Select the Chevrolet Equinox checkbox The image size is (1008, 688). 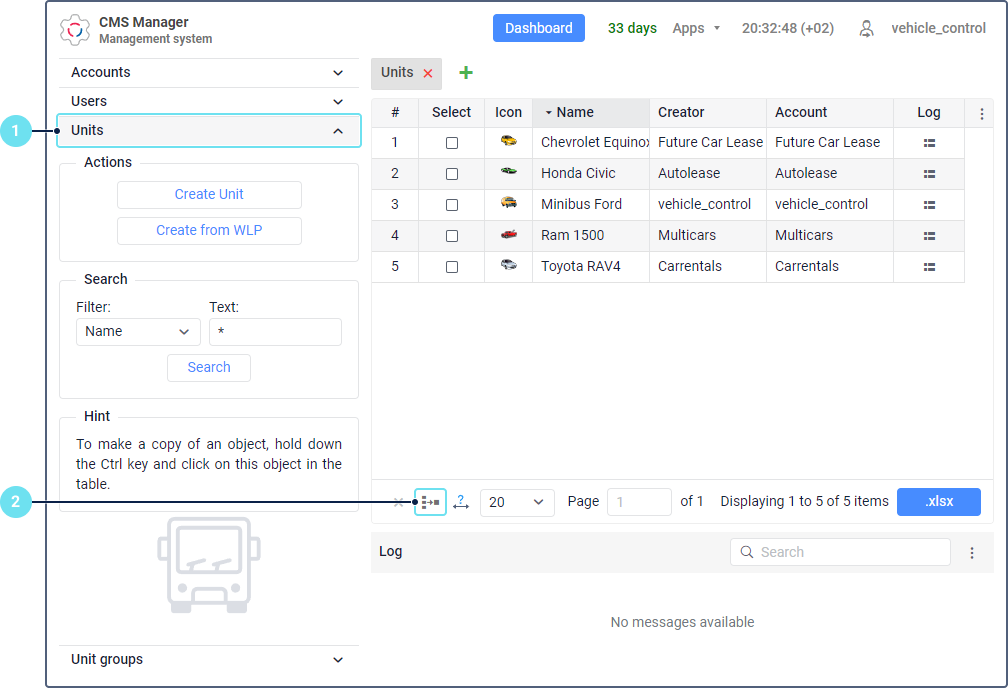452,143
